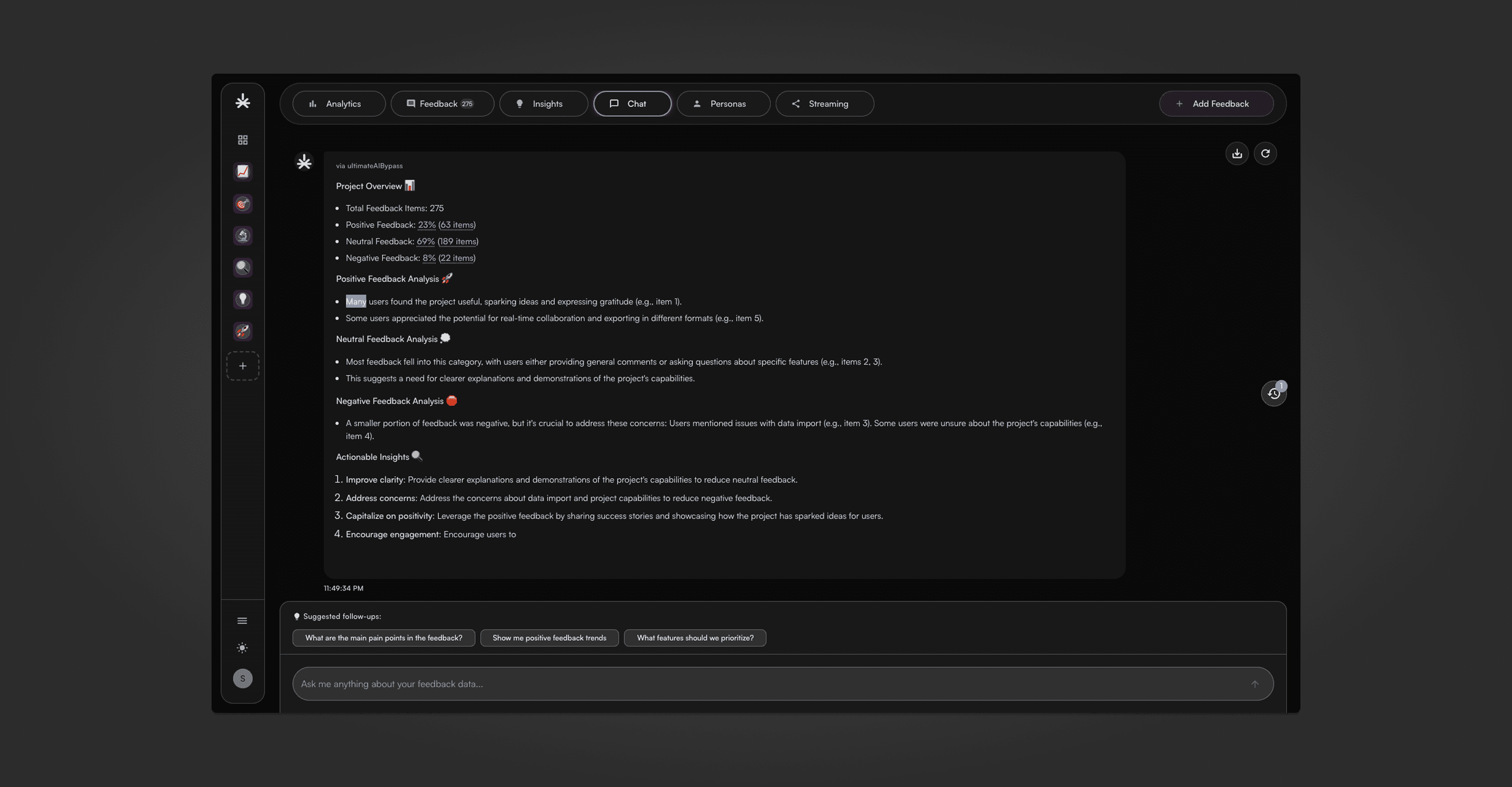Open the light bulb project in sidebar
Image resolution: width=1512 pixels, height=787 pixels.
point(243,299)
